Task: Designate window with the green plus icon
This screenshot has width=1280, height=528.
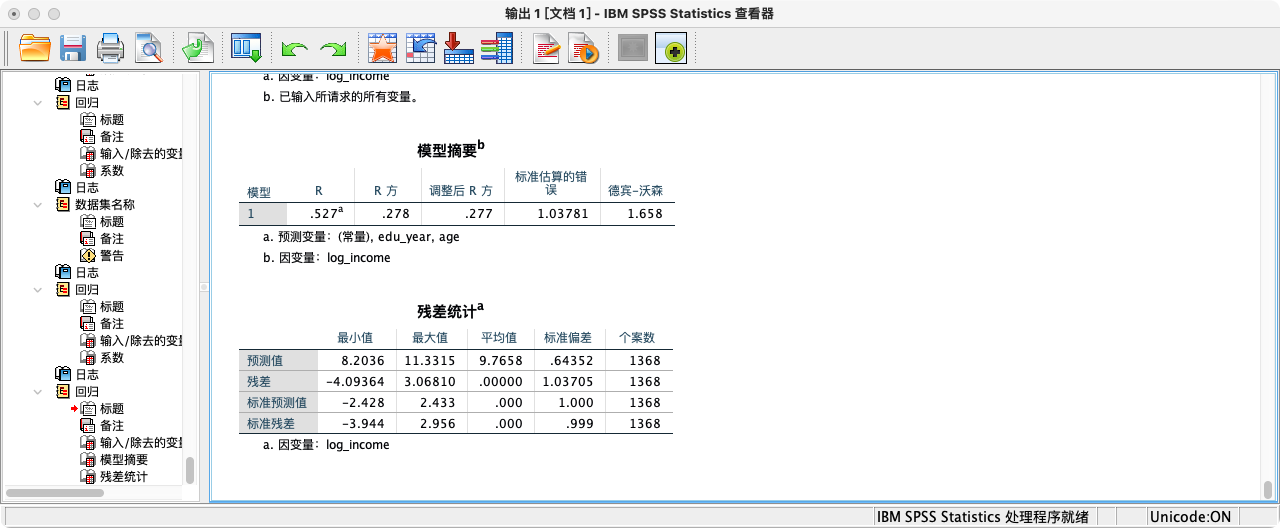Action: pyautogui.click(x=671, y=48)
